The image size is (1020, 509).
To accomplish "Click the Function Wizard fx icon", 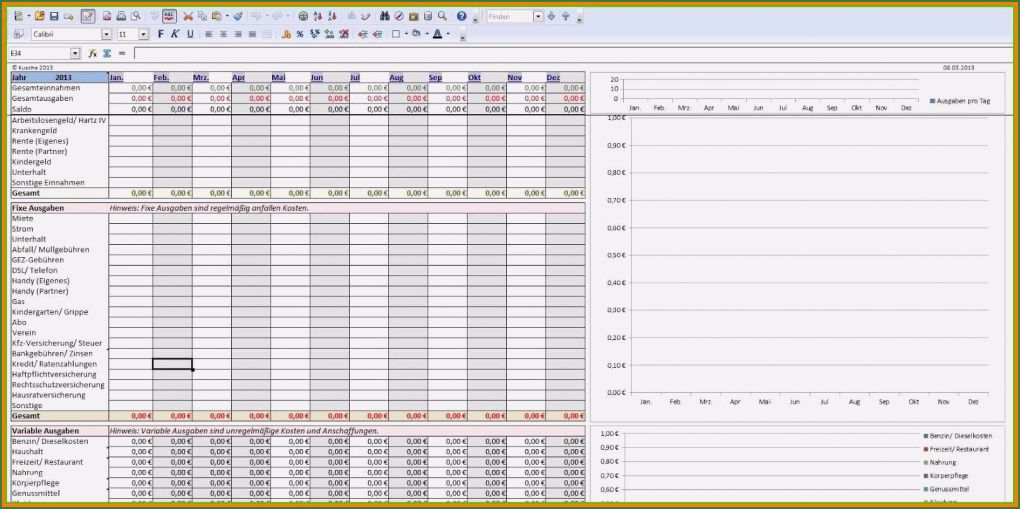I will pos(92,53).
